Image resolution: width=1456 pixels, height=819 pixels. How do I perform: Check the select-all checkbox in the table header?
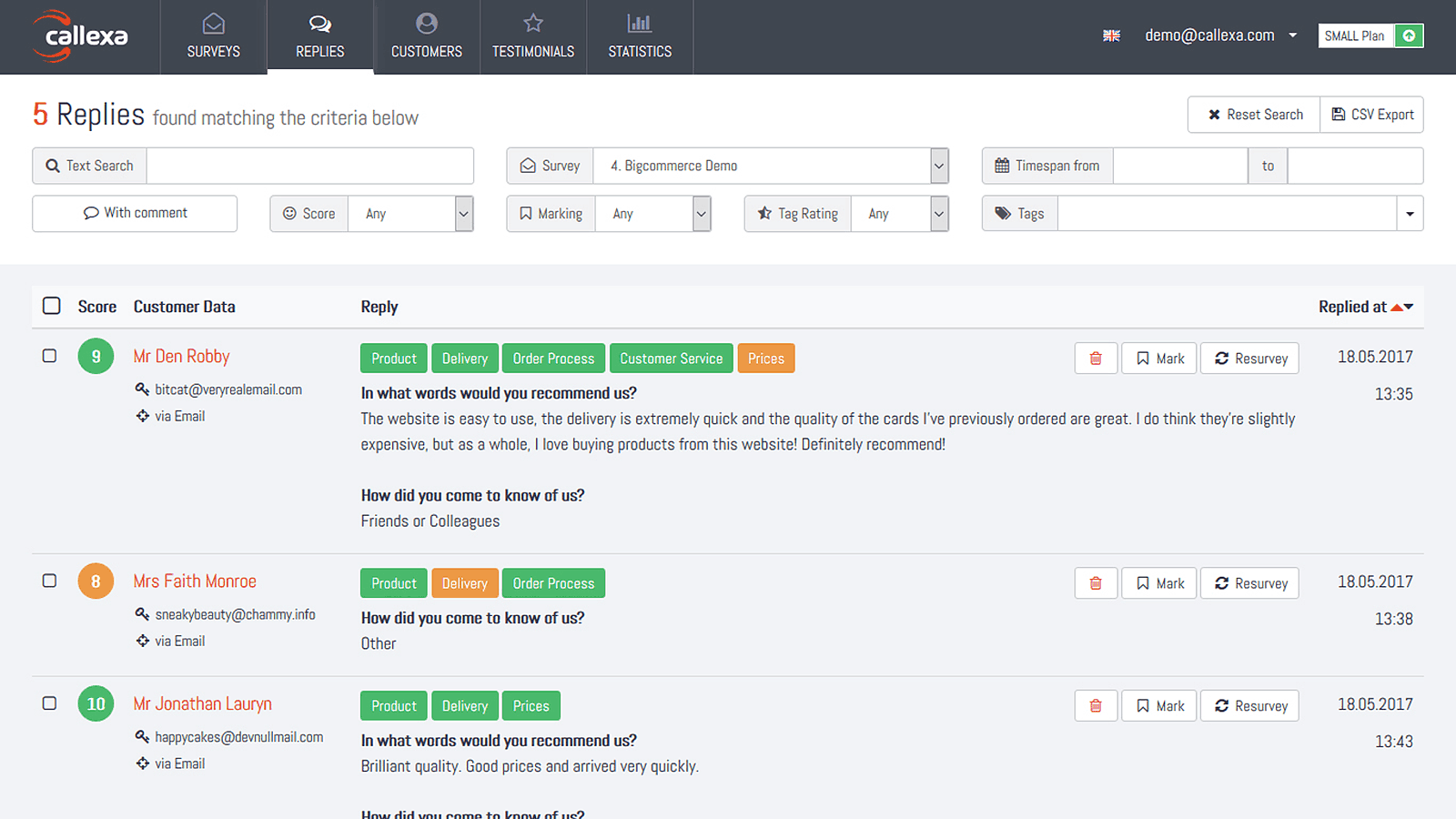pos(51,306)
